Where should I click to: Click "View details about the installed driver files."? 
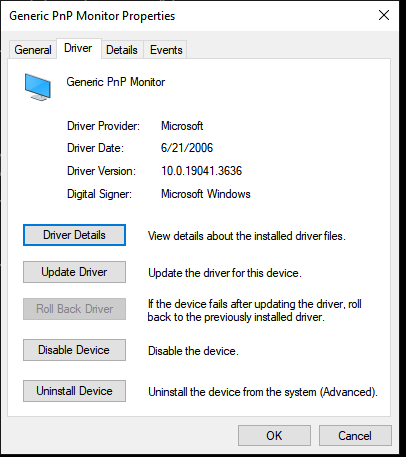247,236
